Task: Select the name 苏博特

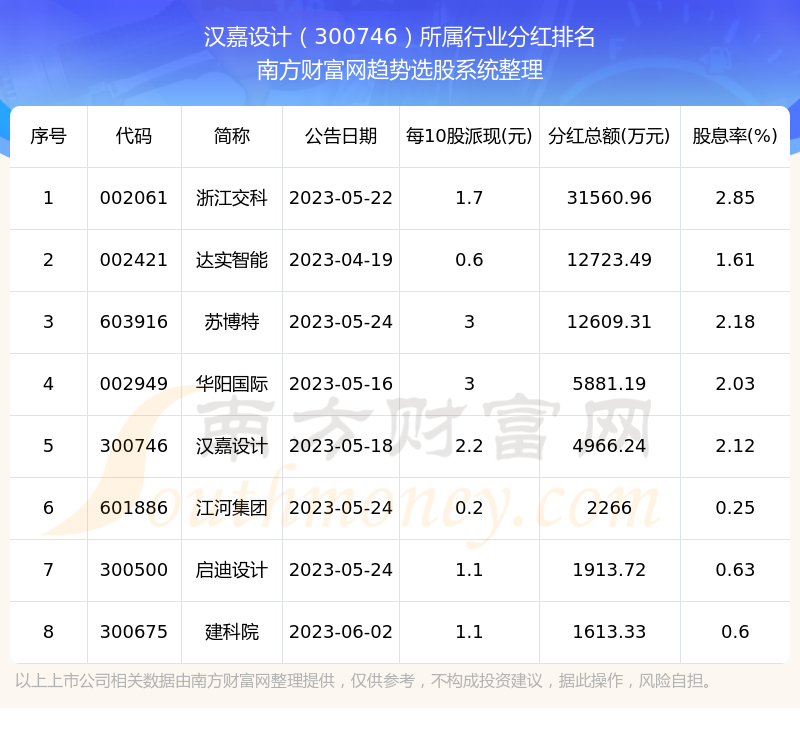Action: 232,322
